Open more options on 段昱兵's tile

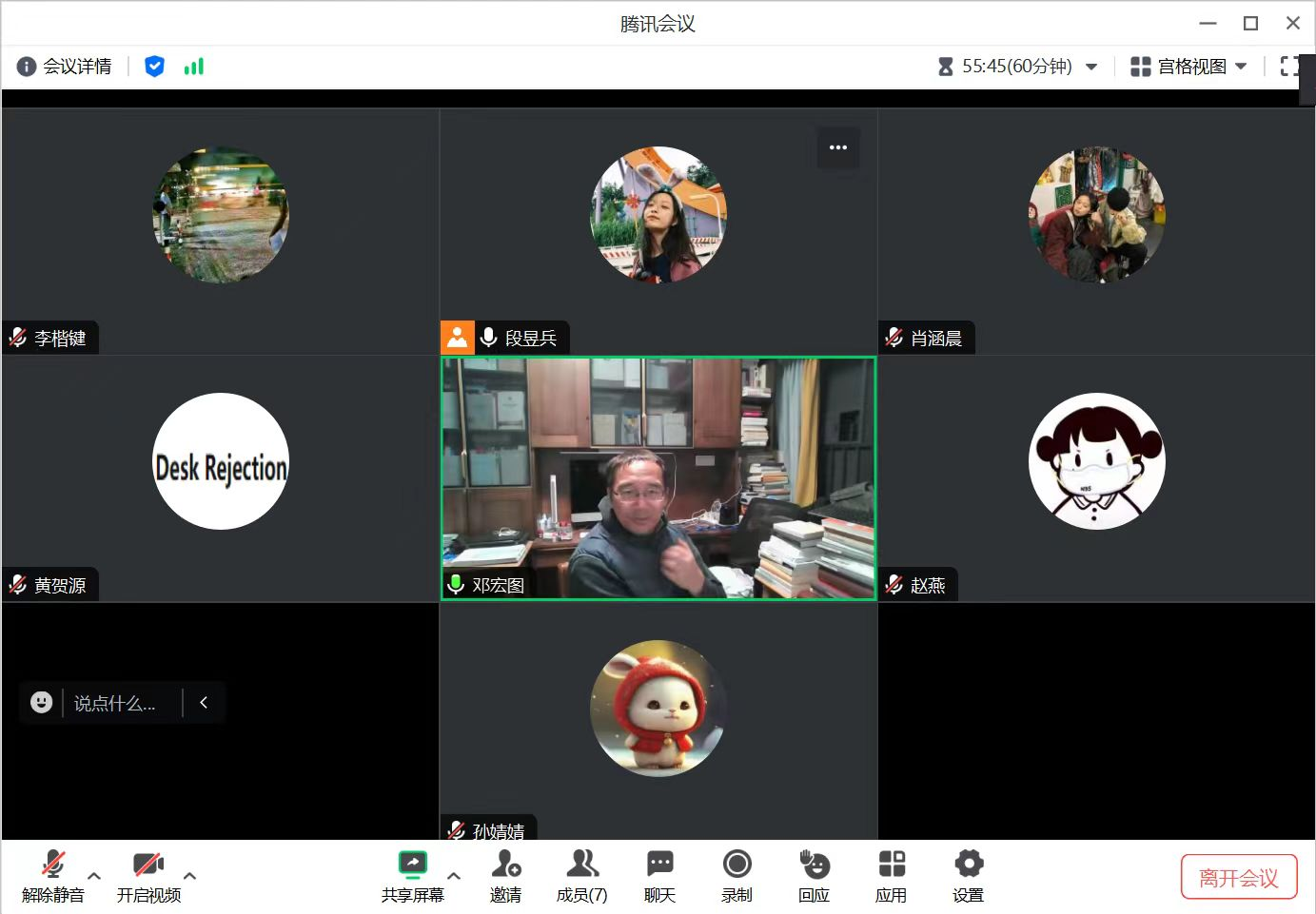838,147
